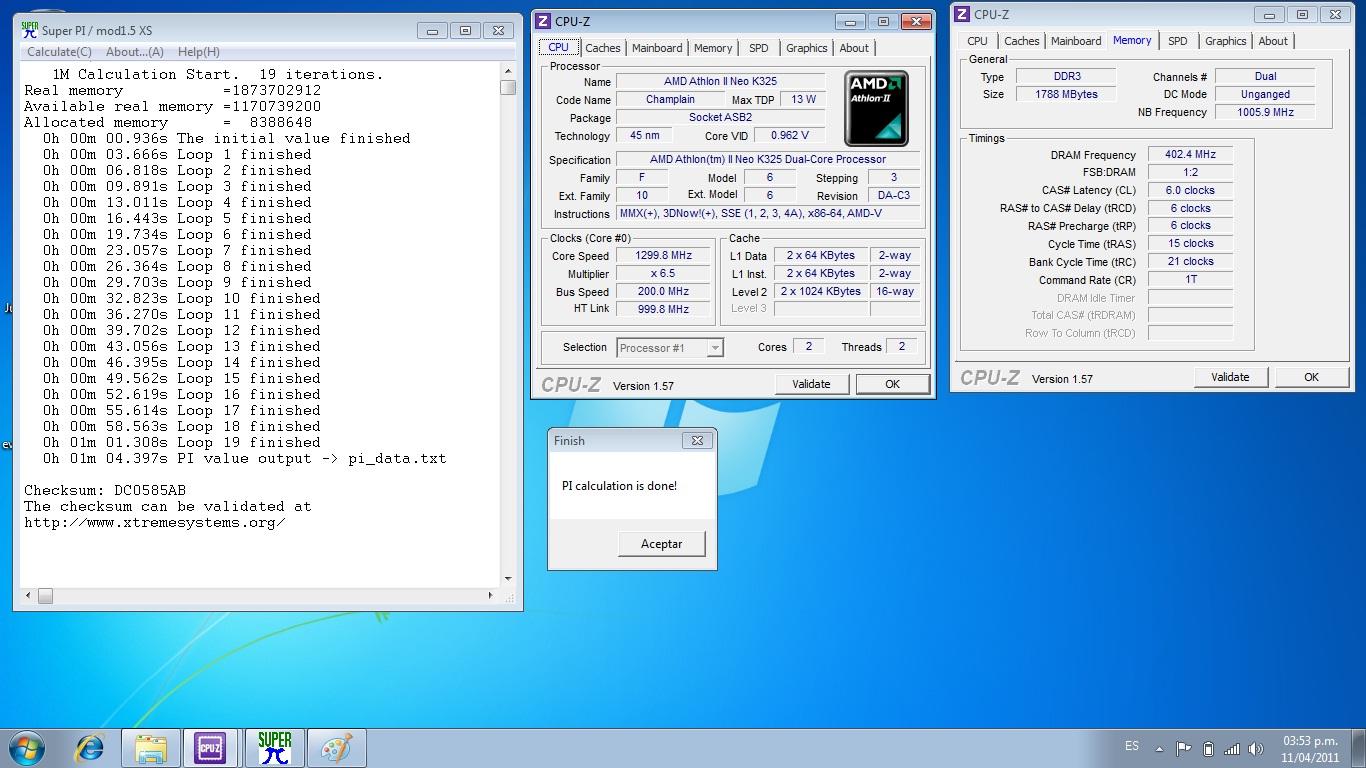Image resolution: width=1366 pixels, height=768 pixels.
Task: Click the Super PI title bar icon
Action: pos(30,30)
